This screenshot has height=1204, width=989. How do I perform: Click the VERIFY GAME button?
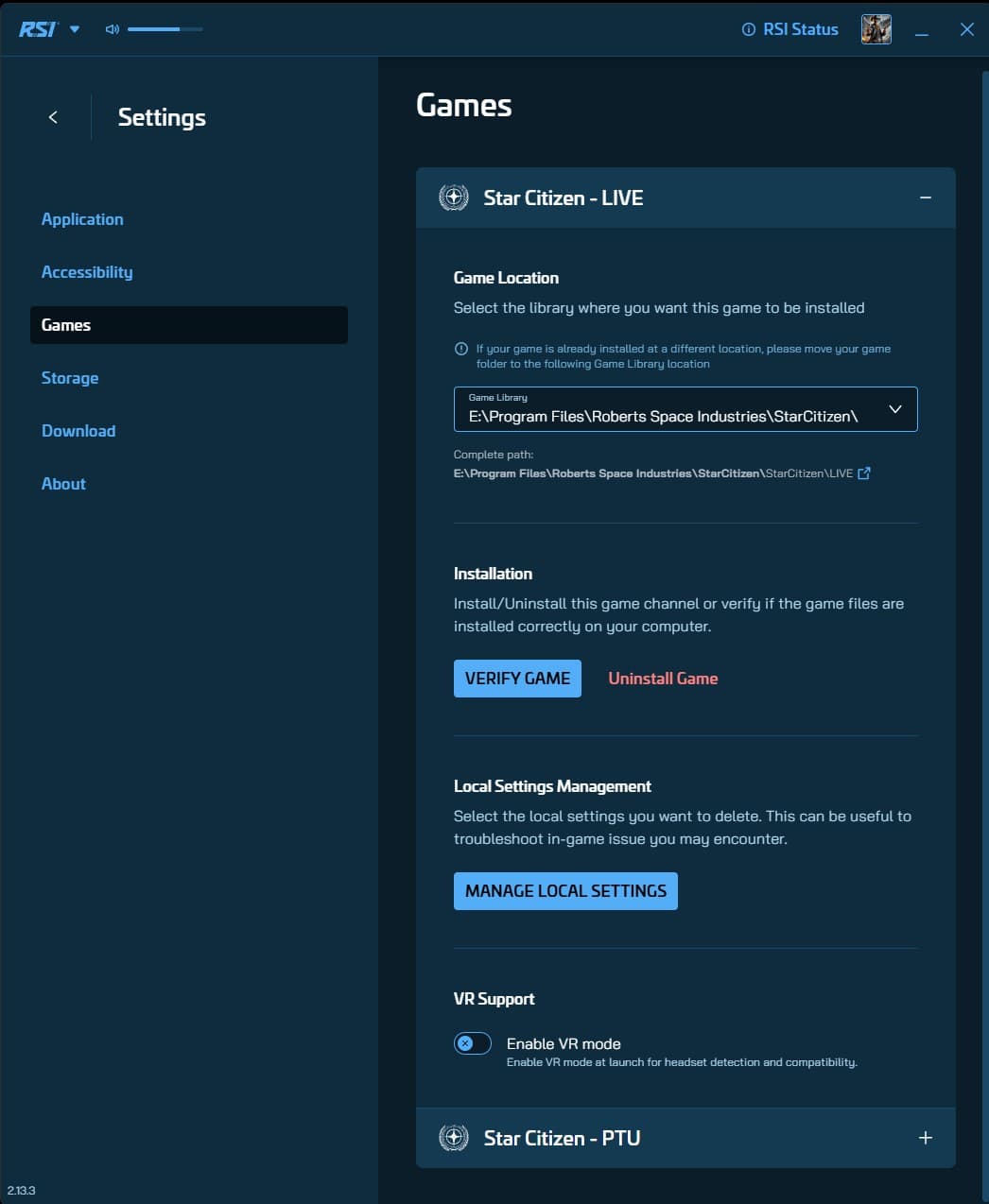[517, 679]
